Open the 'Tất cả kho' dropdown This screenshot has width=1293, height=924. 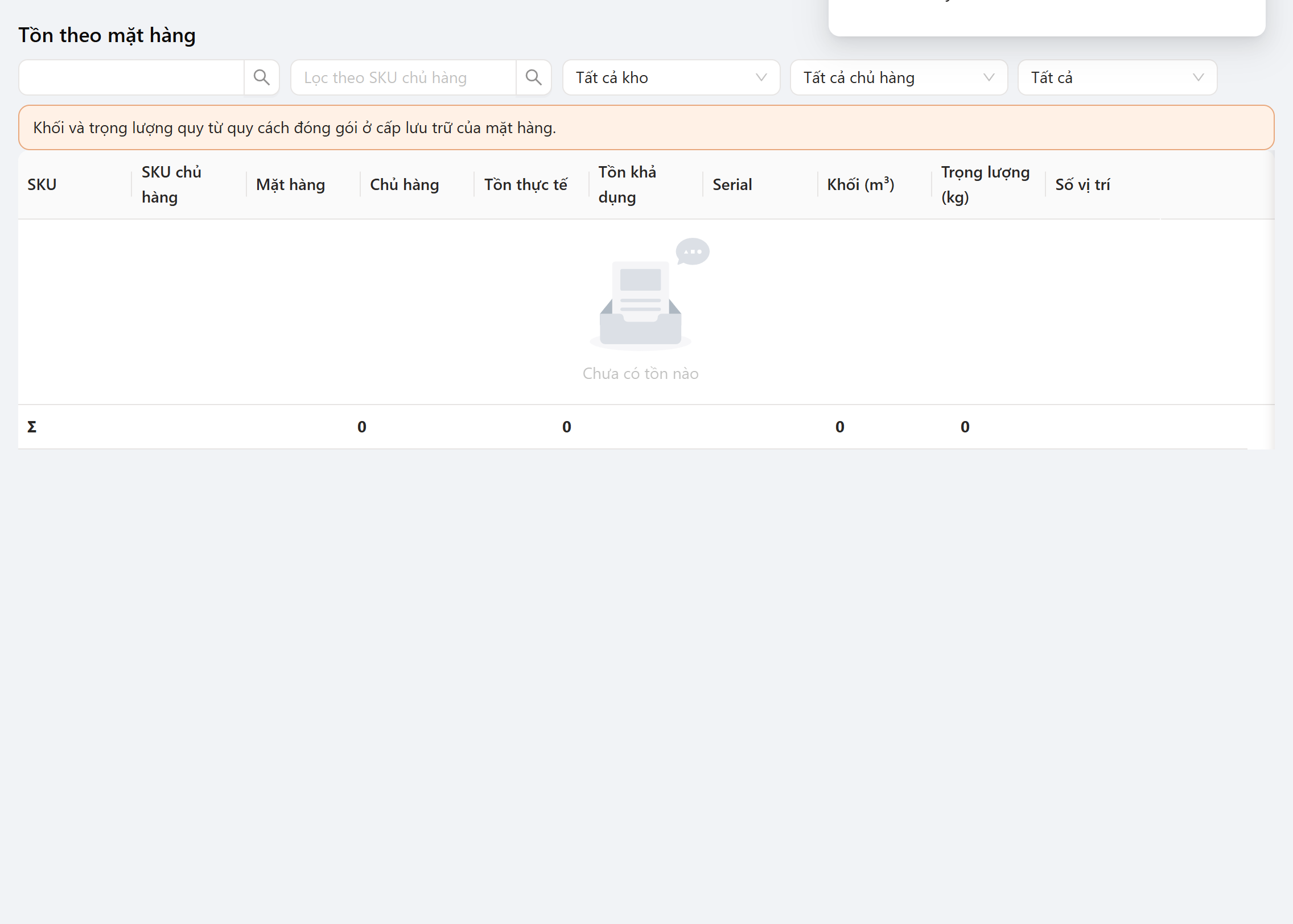coord(671,77)
